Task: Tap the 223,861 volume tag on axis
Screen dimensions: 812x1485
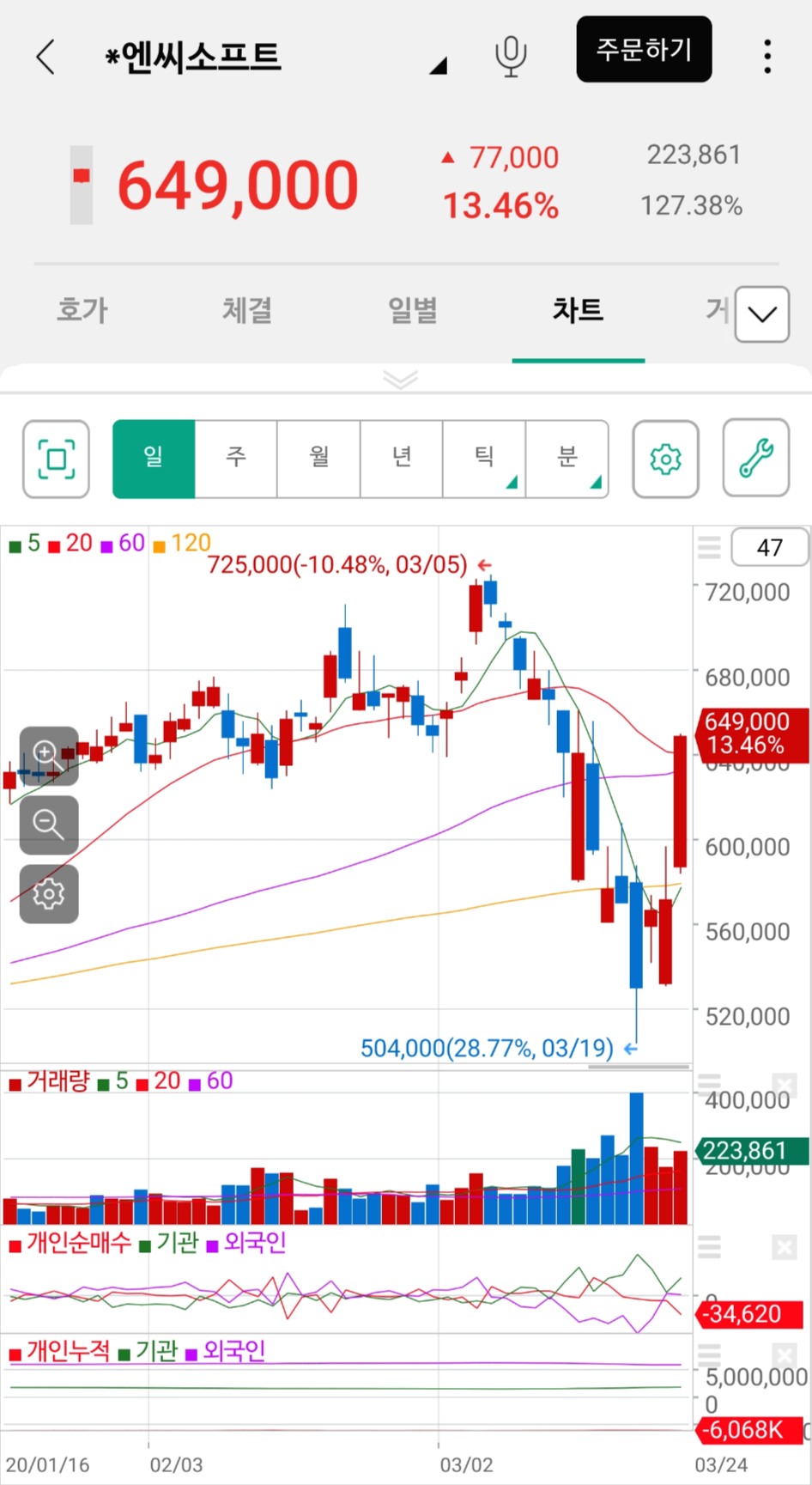Action: [750, 1151]
